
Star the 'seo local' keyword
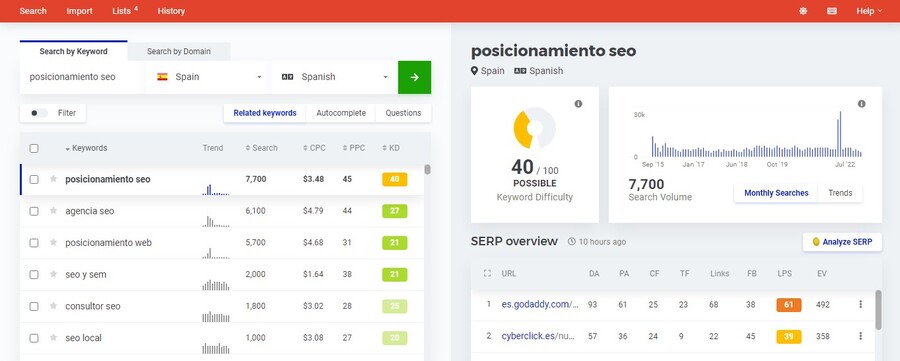coord(53,337)
